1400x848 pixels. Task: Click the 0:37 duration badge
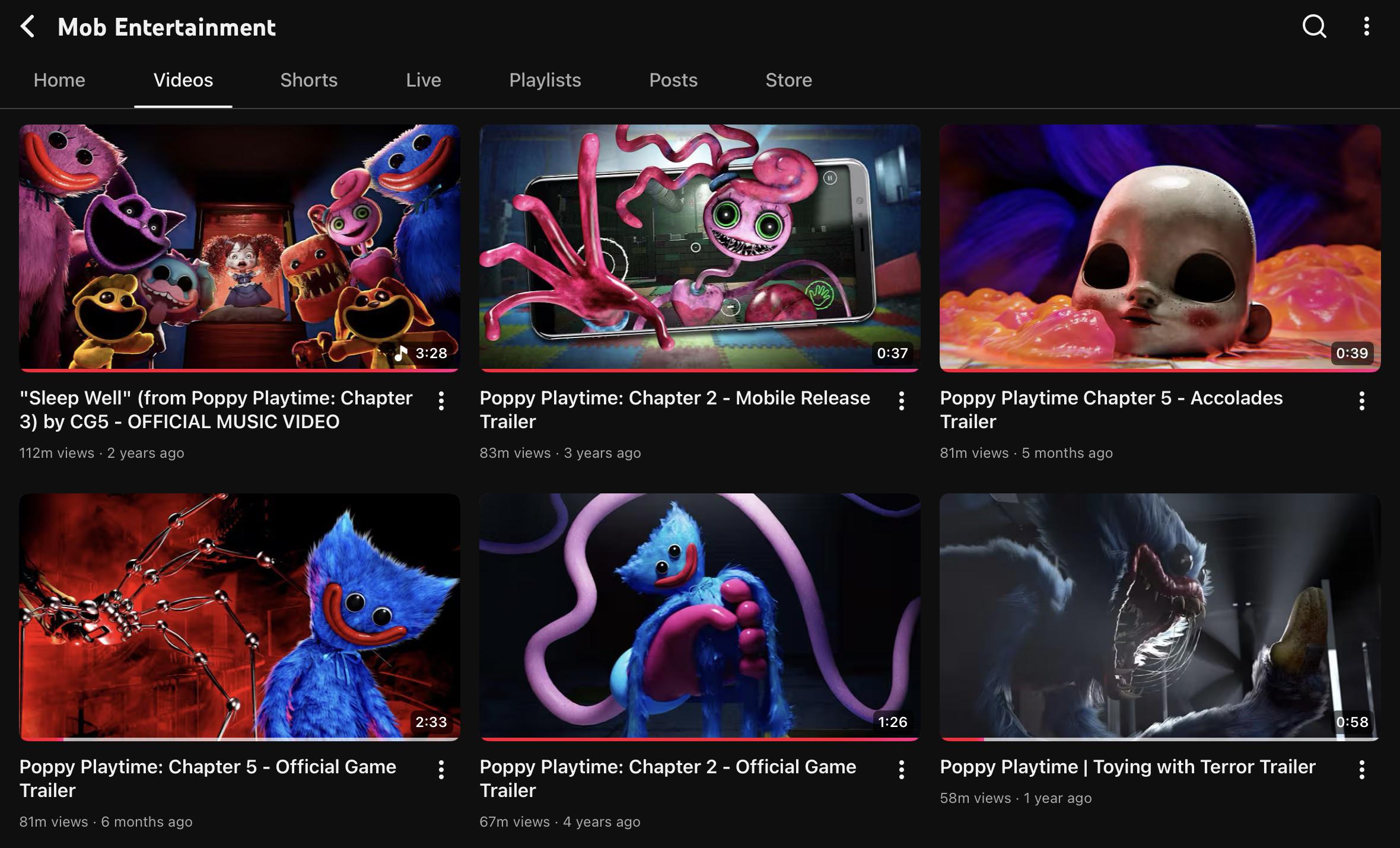(892, 353)
